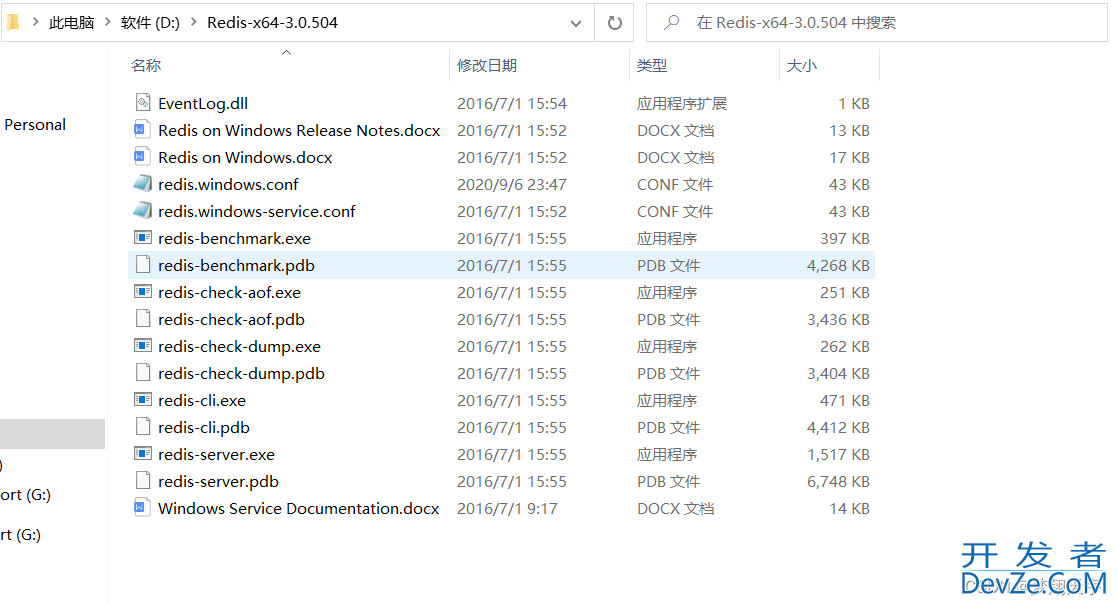Click the refresh button beside address bar
Viewport: 1117px width, 605px height.
614,23
